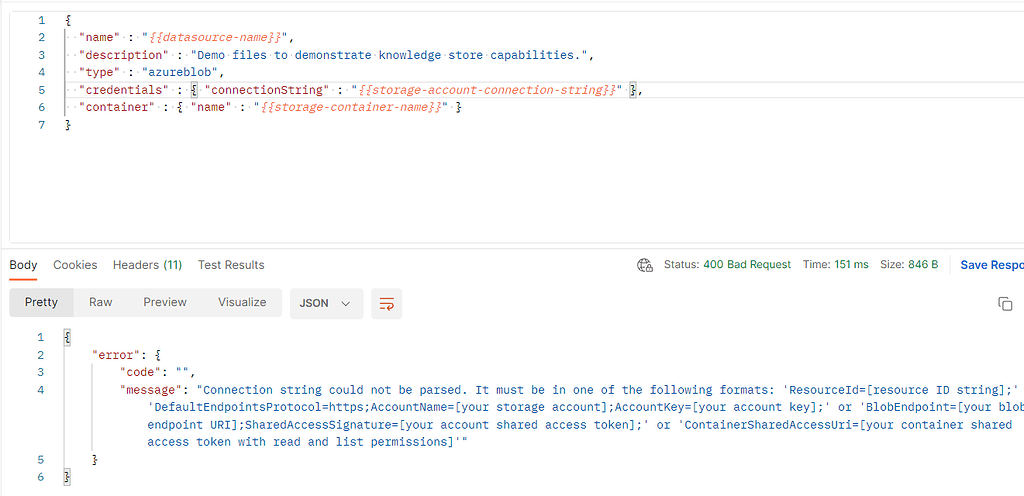Select the Raw view mode
The width and height of the screenshot is (1024, 496).
point(101,303)
